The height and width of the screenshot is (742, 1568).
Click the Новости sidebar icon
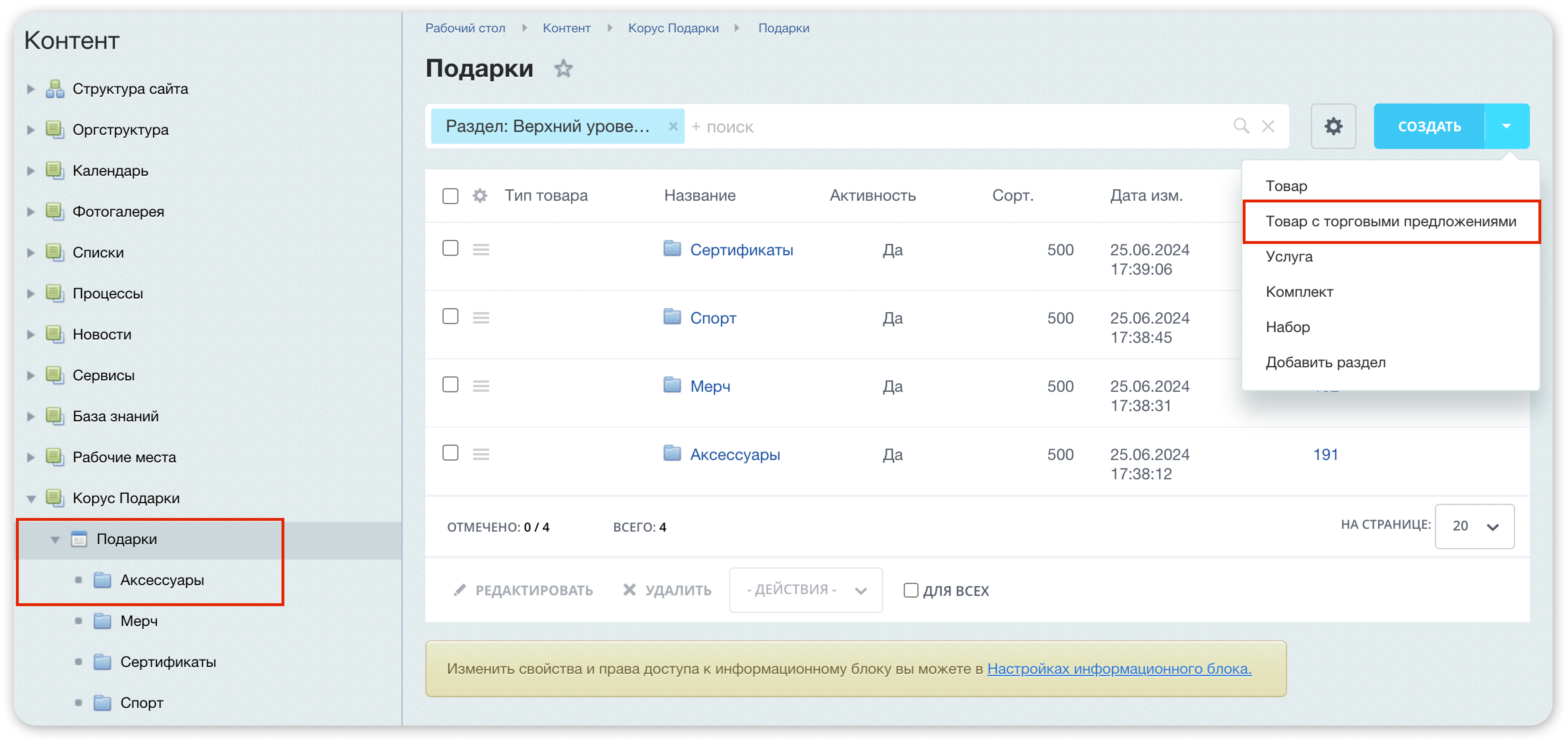pyautogui.click(x=55, y=333)
